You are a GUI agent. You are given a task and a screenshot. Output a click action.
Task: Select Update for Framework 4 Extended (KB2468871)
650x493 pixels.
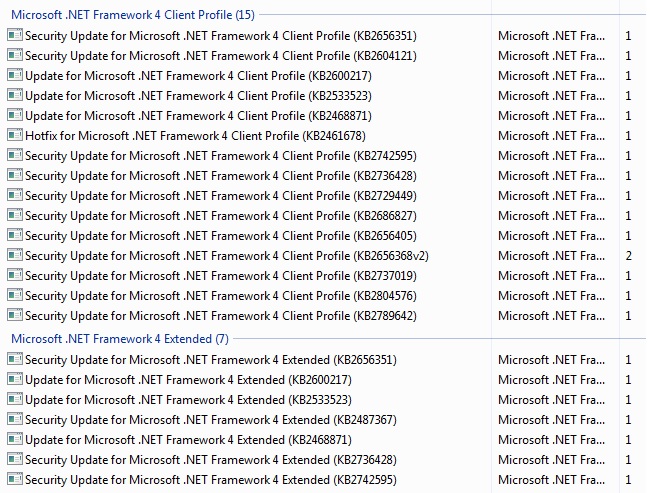pyautogui.click(x=188, y=440)
